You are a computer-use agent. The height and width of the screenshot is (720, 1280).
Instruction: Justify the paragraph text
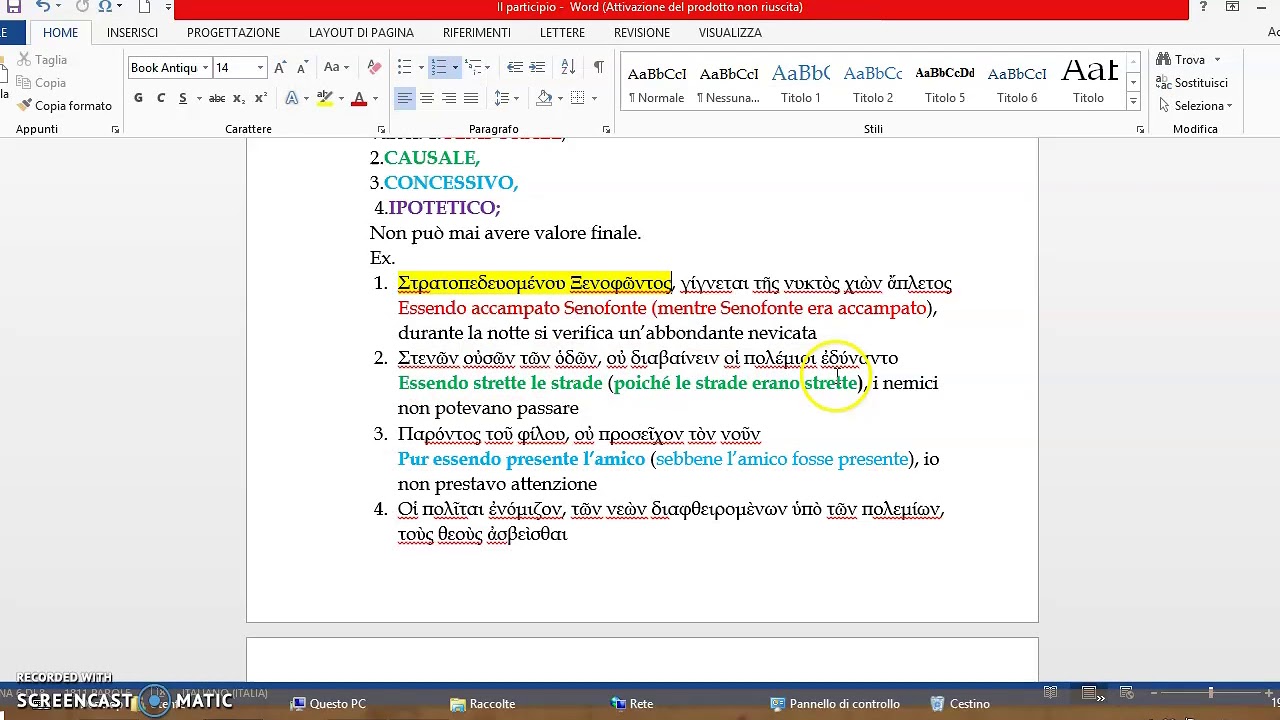470,98
